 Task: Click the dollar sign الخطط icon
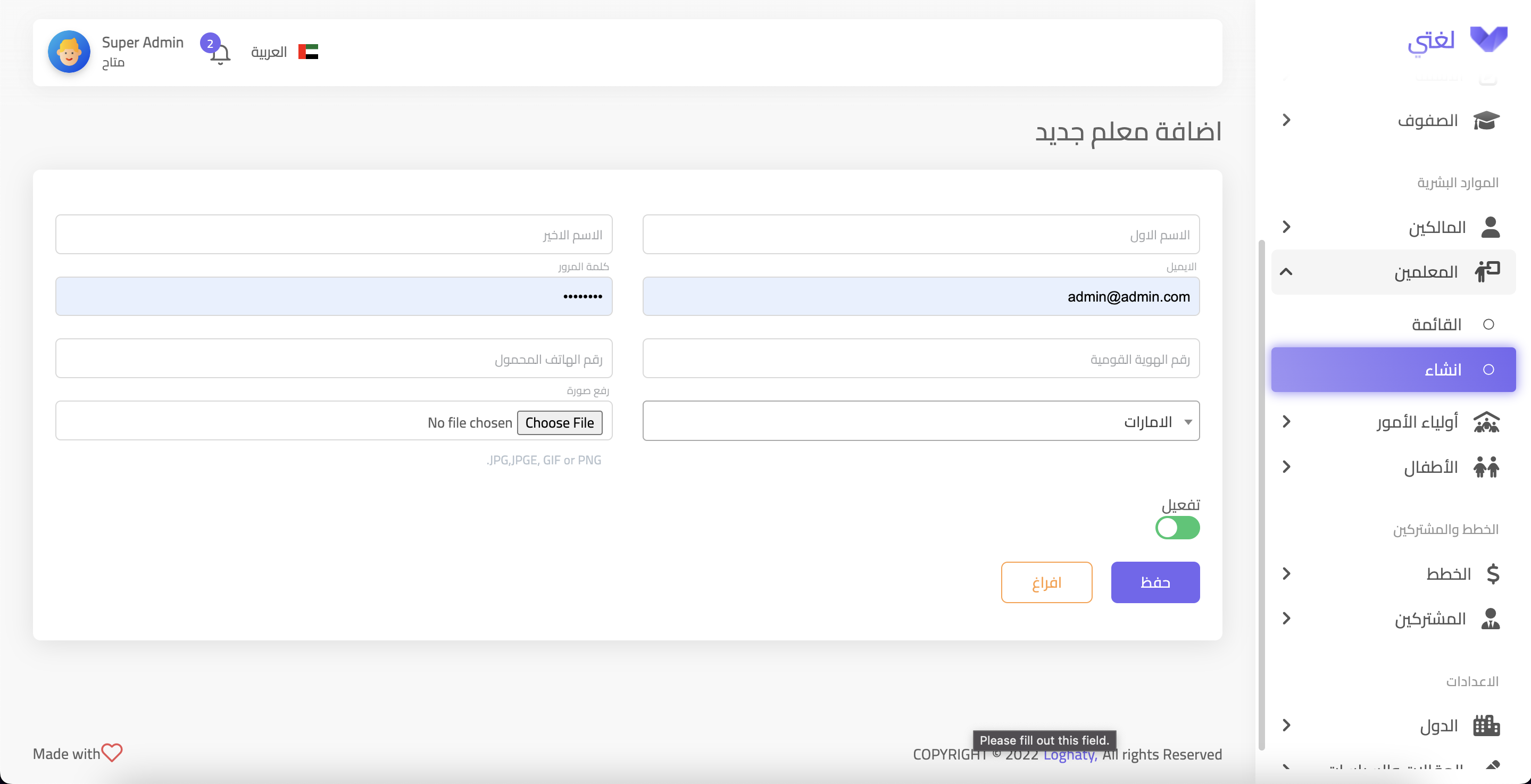click(1492, 574)
